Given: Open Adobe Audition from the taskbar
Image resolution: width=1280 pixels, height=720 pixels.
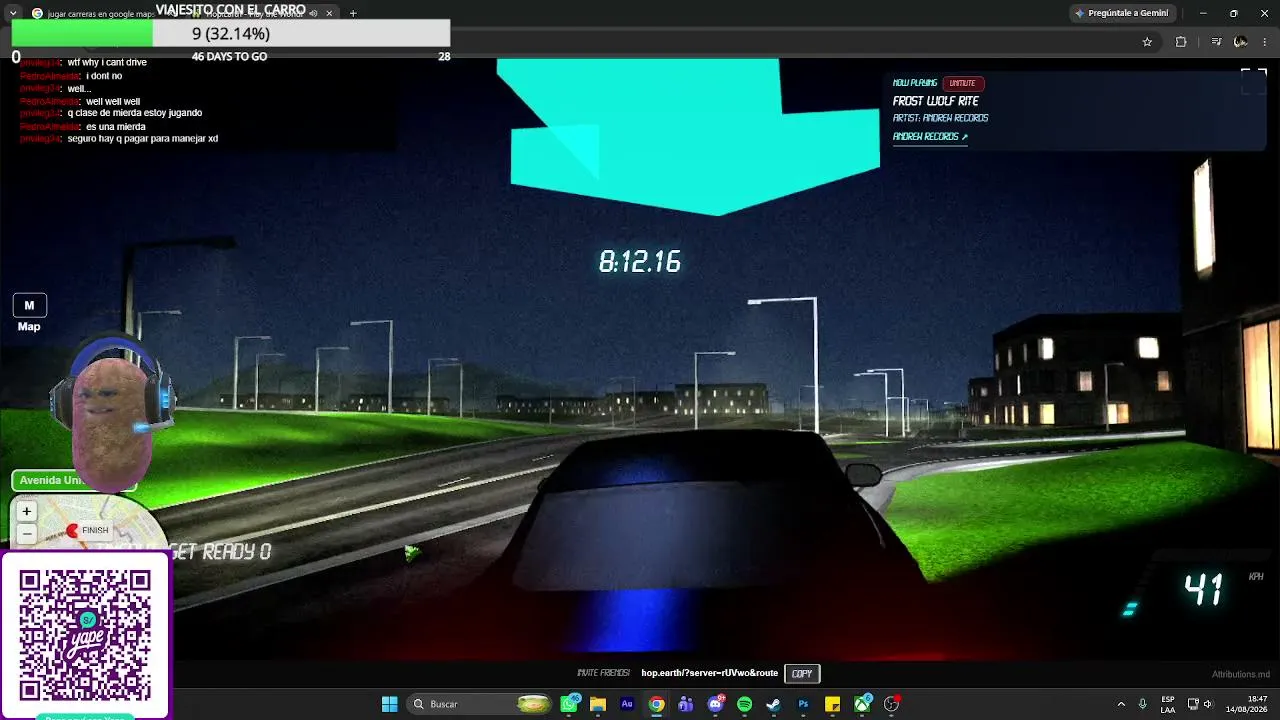Looking at the screenshot, I should (627, 704).
